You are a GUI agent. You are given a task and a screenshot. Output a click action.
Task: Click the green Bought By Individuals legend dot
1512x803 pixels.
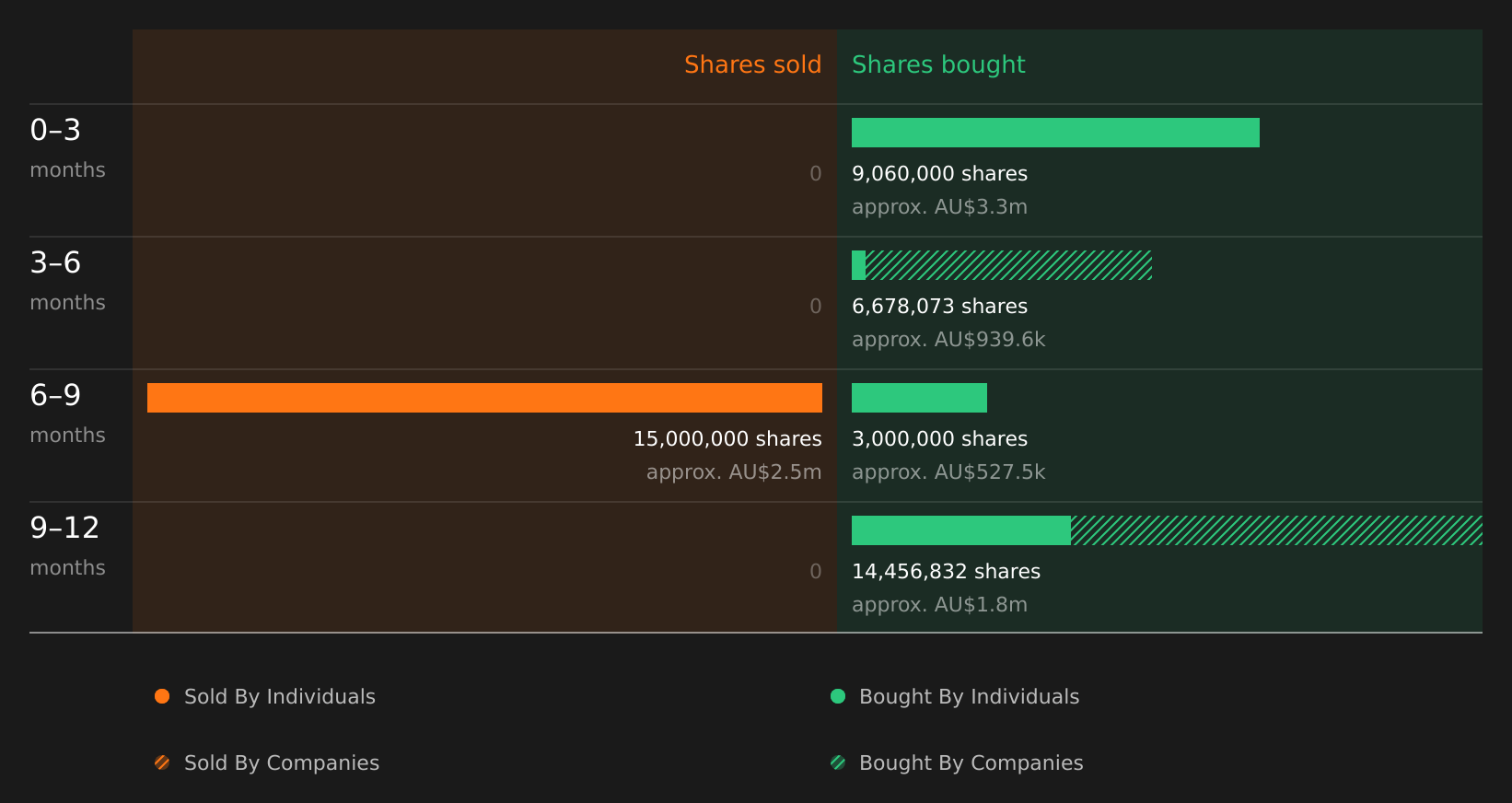[838, 696]
